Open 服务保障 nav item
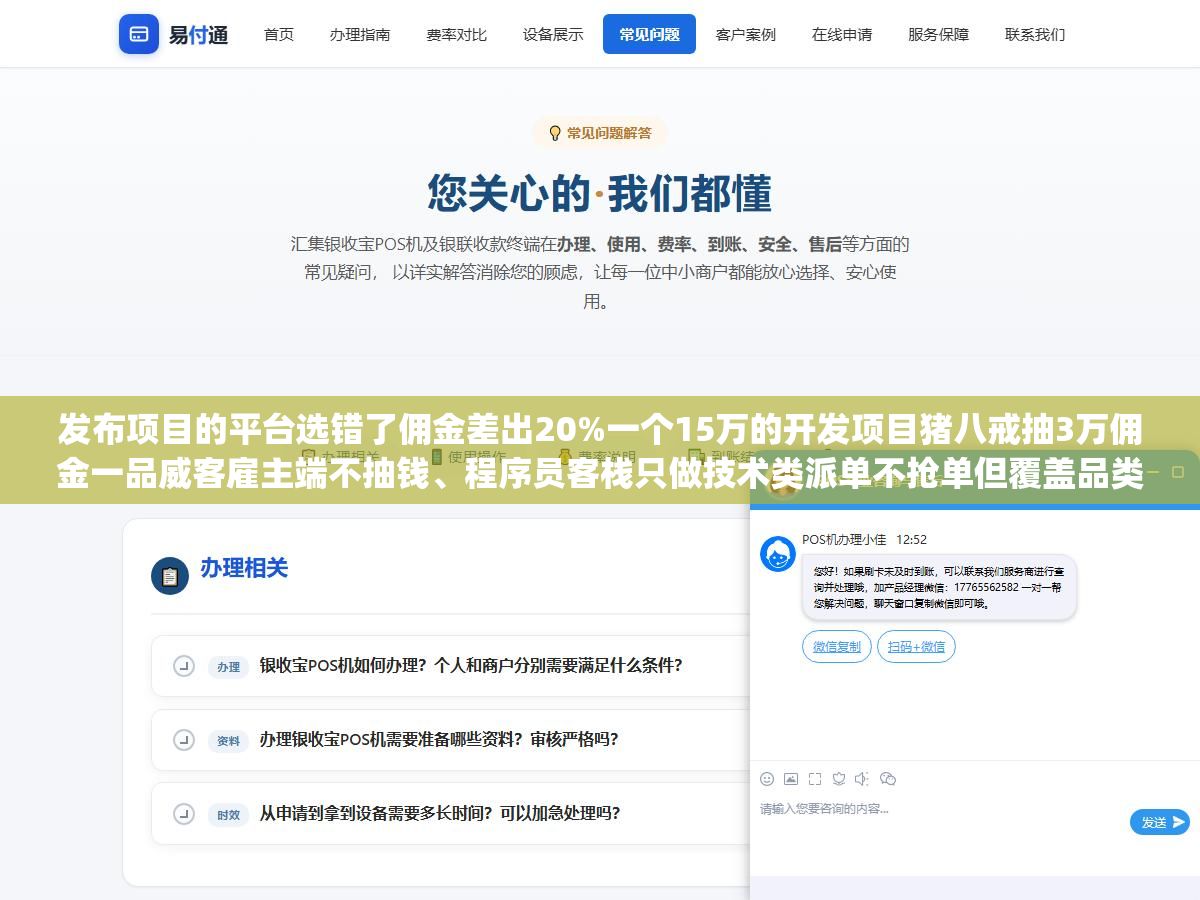This screenshot has height=900, width=1200. [938, 34]
